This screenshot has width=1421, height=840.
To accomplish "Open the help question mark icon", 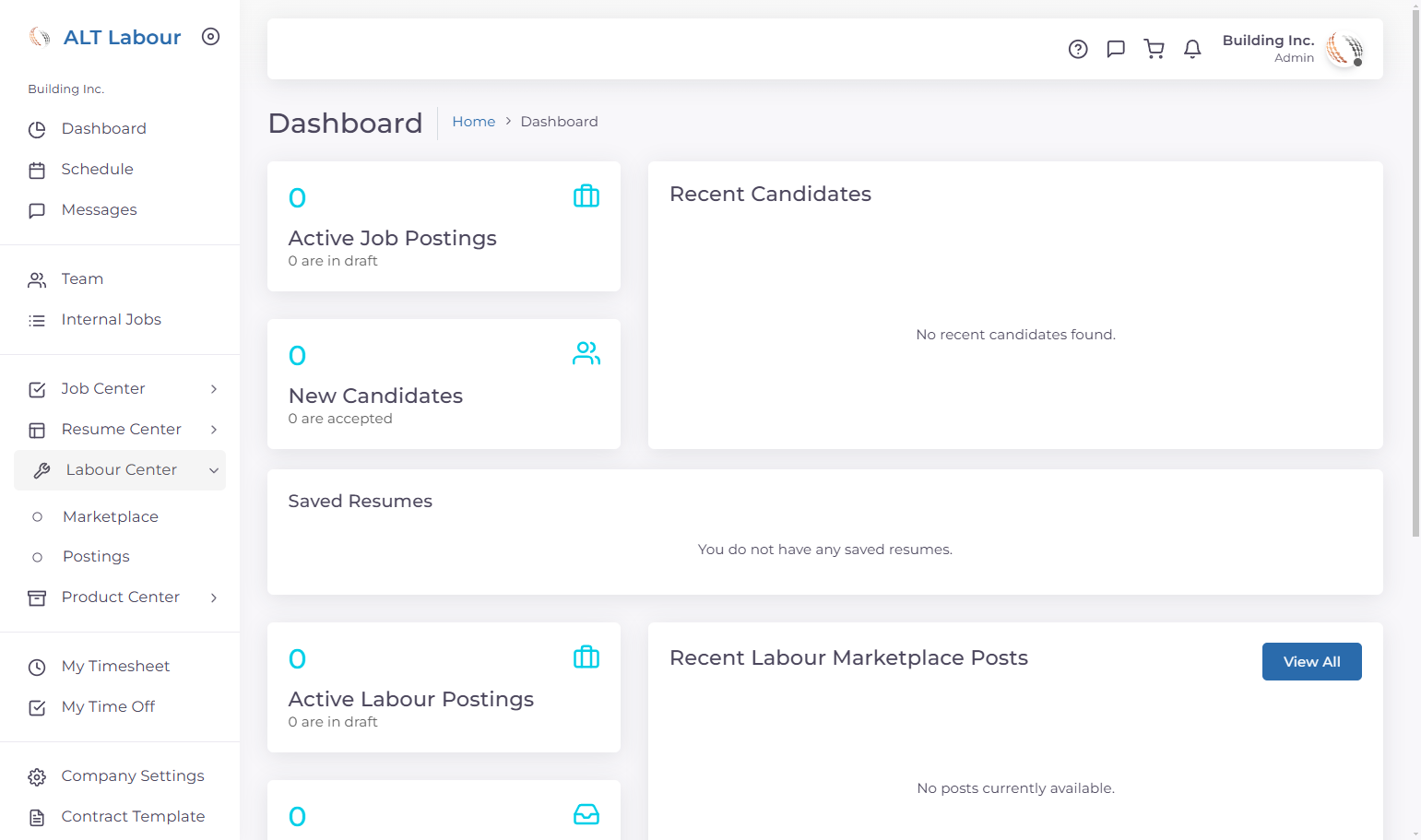I will pyautogui.click(x=1078, y=49).
